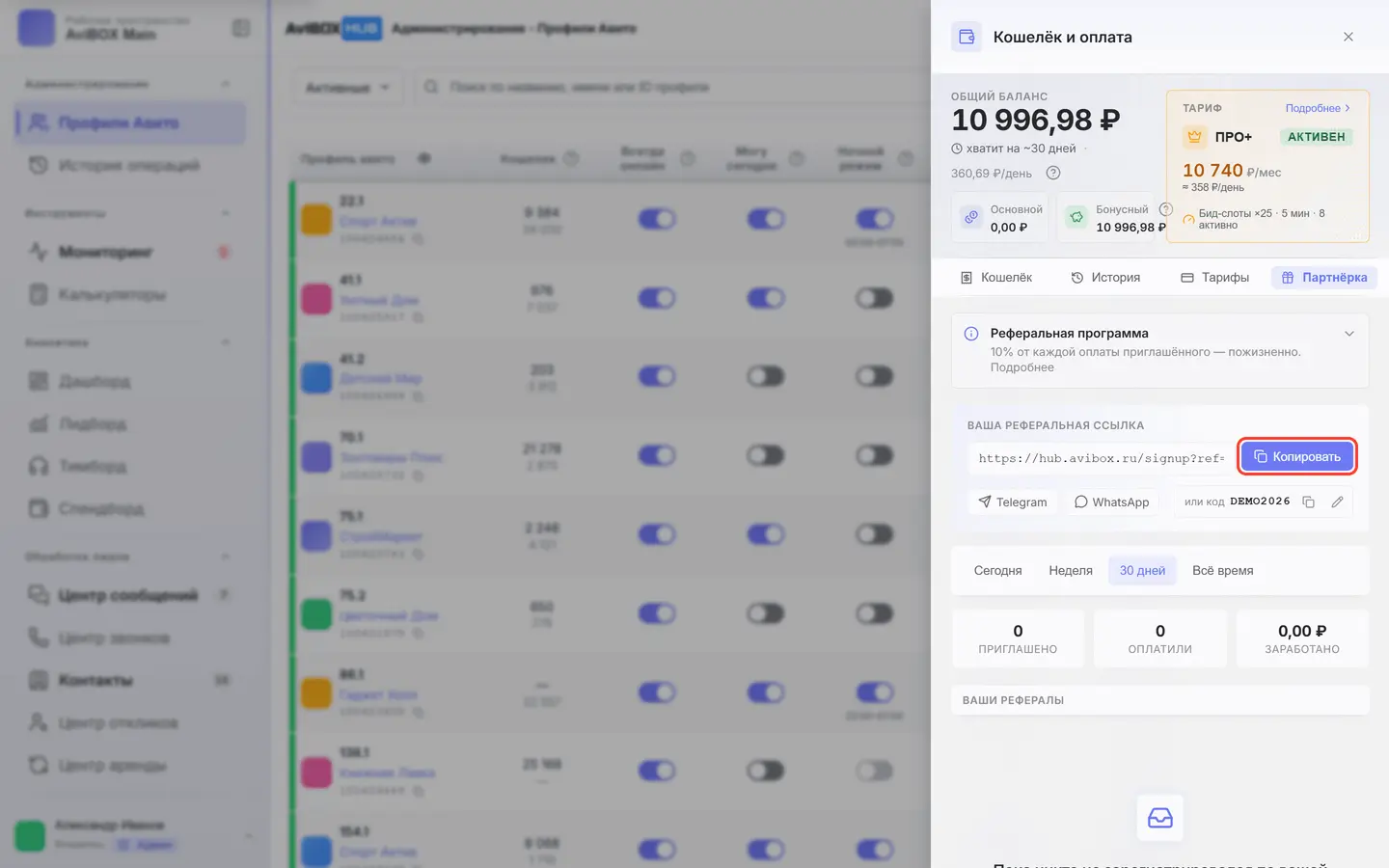Expand the Реферальная программа section
Image resolution: width=1389 pixels, height=868 pixels.
[1349, 334]
